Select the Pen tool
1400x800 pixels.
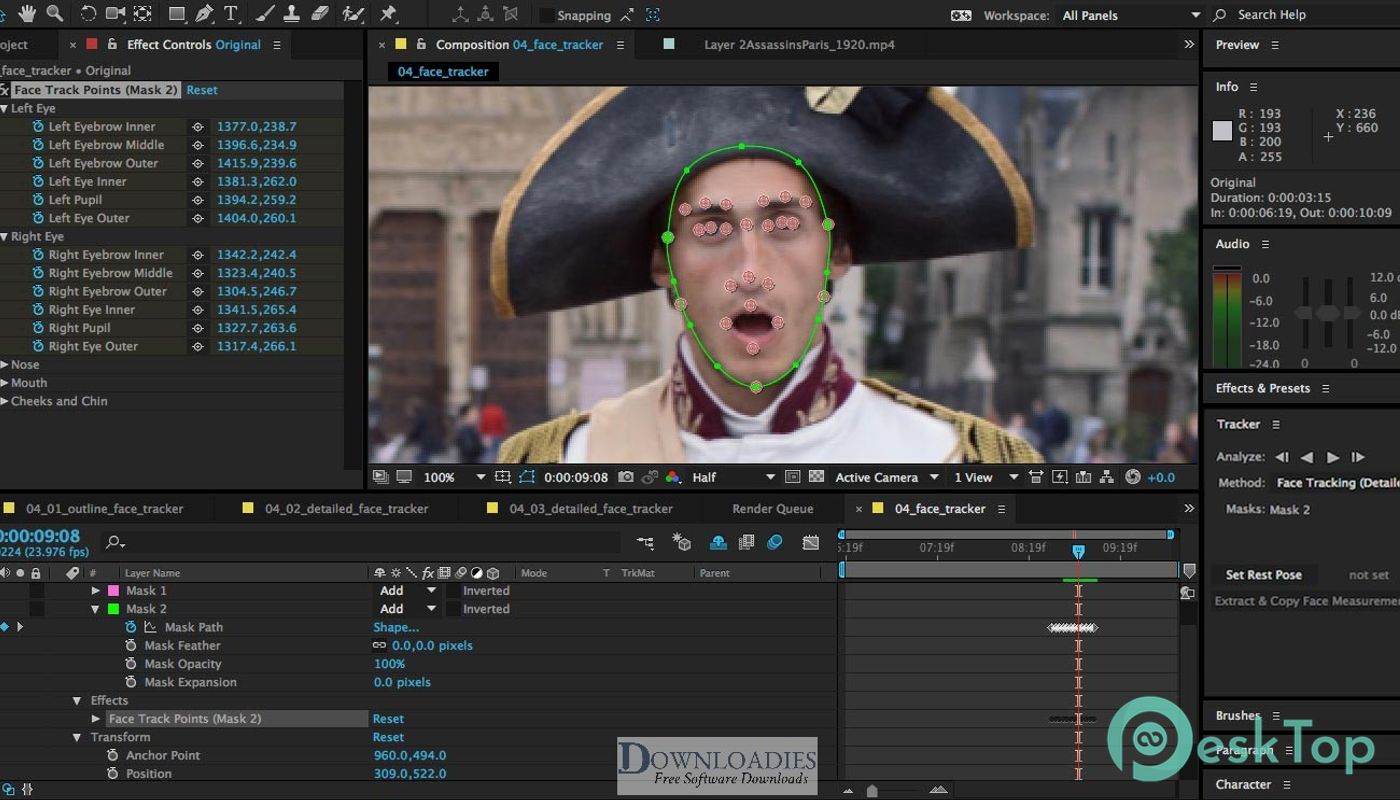204,13
